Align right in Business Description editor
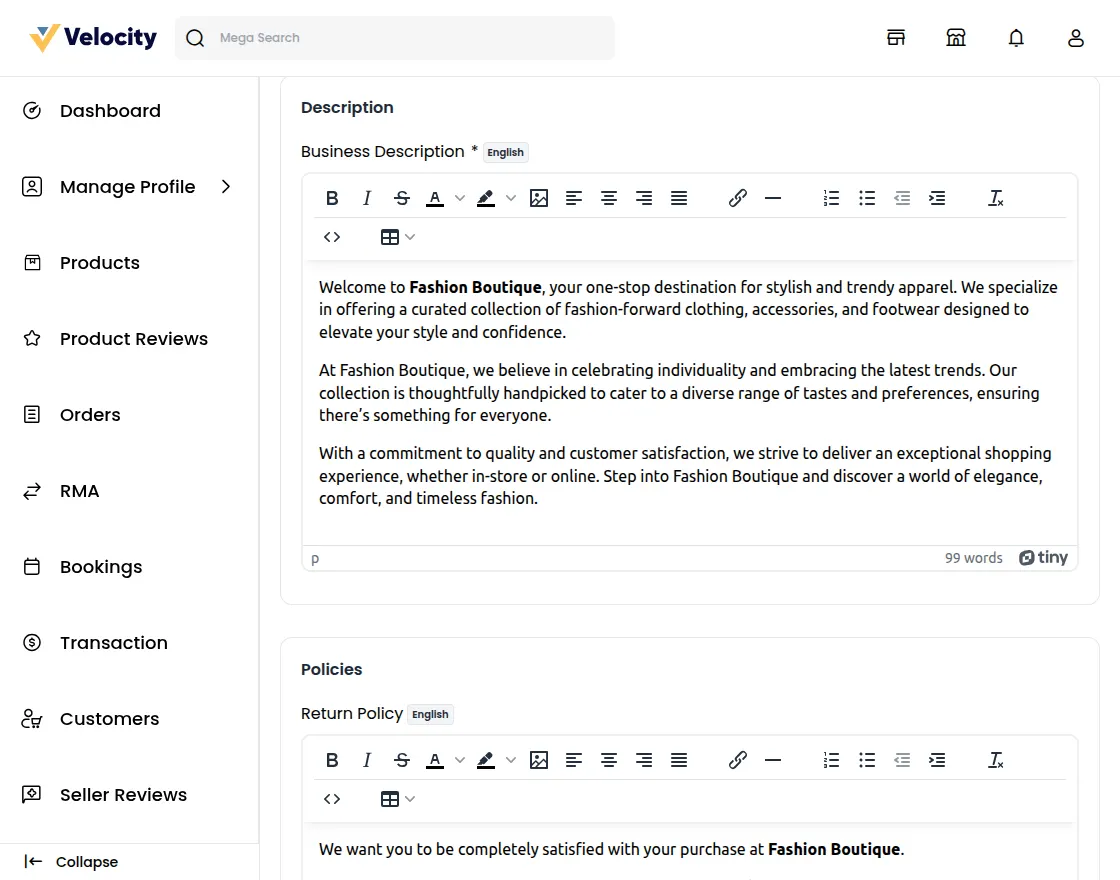Image resolution: width=1120 pixels, height=880 pixels. [644, 198]
